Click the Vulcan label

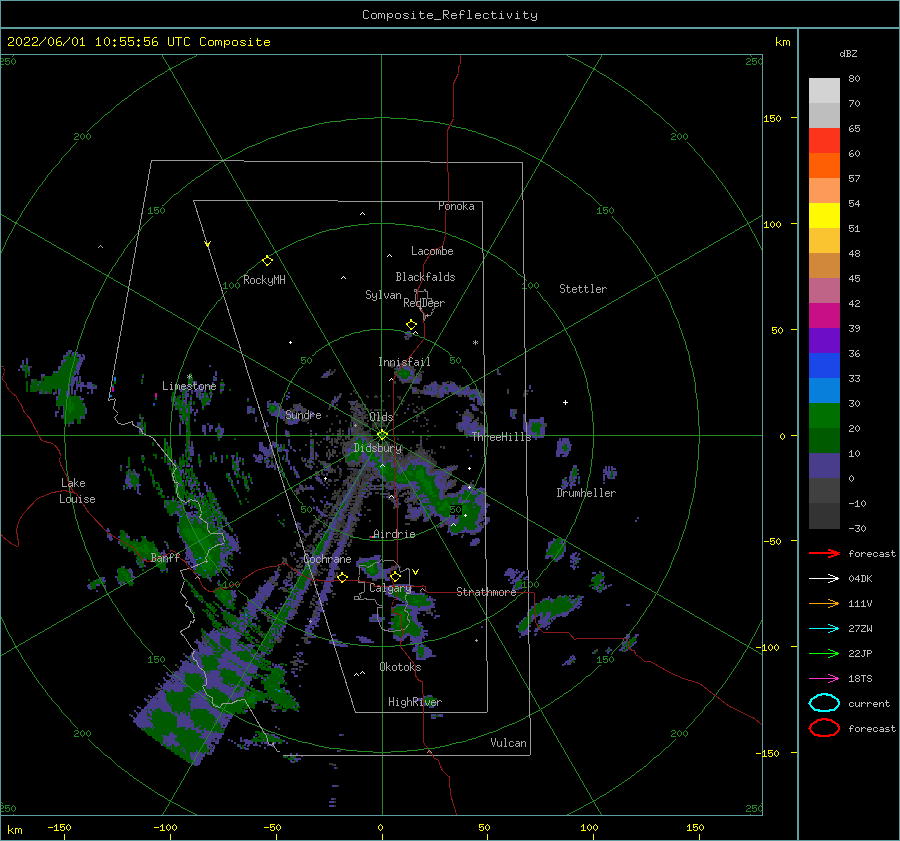click(x=509, y=743)
